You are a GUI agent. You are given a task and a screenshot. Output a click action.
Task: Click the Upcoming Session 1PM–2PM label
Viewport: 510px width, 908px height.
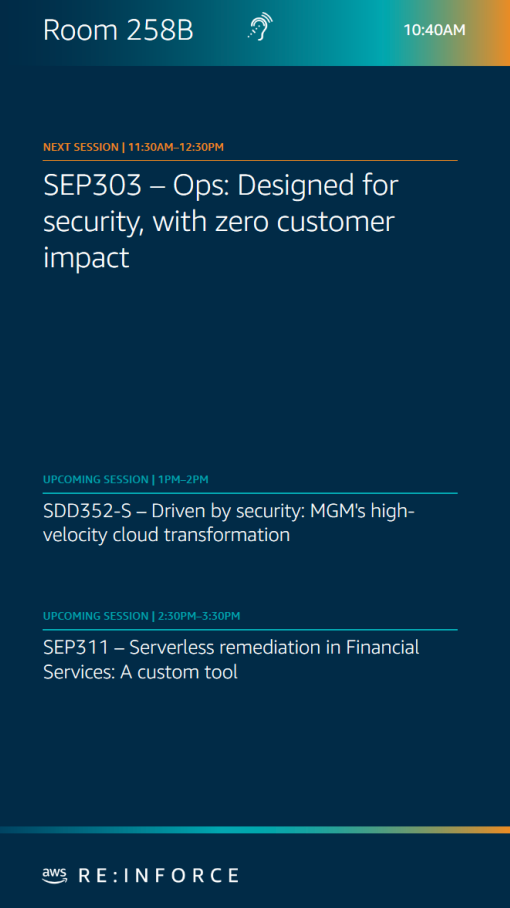tap(126, 479)
